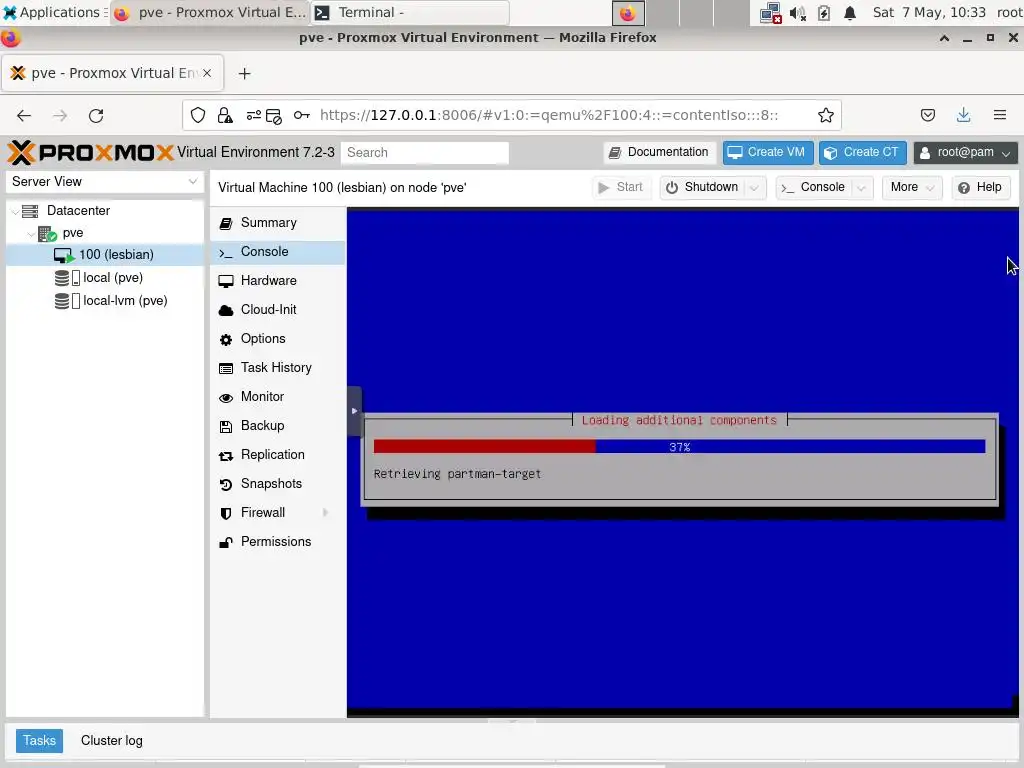Switch to the Tasks tab
The width and height of the screenshot is (1024, 768).
(x=39, y=741)
